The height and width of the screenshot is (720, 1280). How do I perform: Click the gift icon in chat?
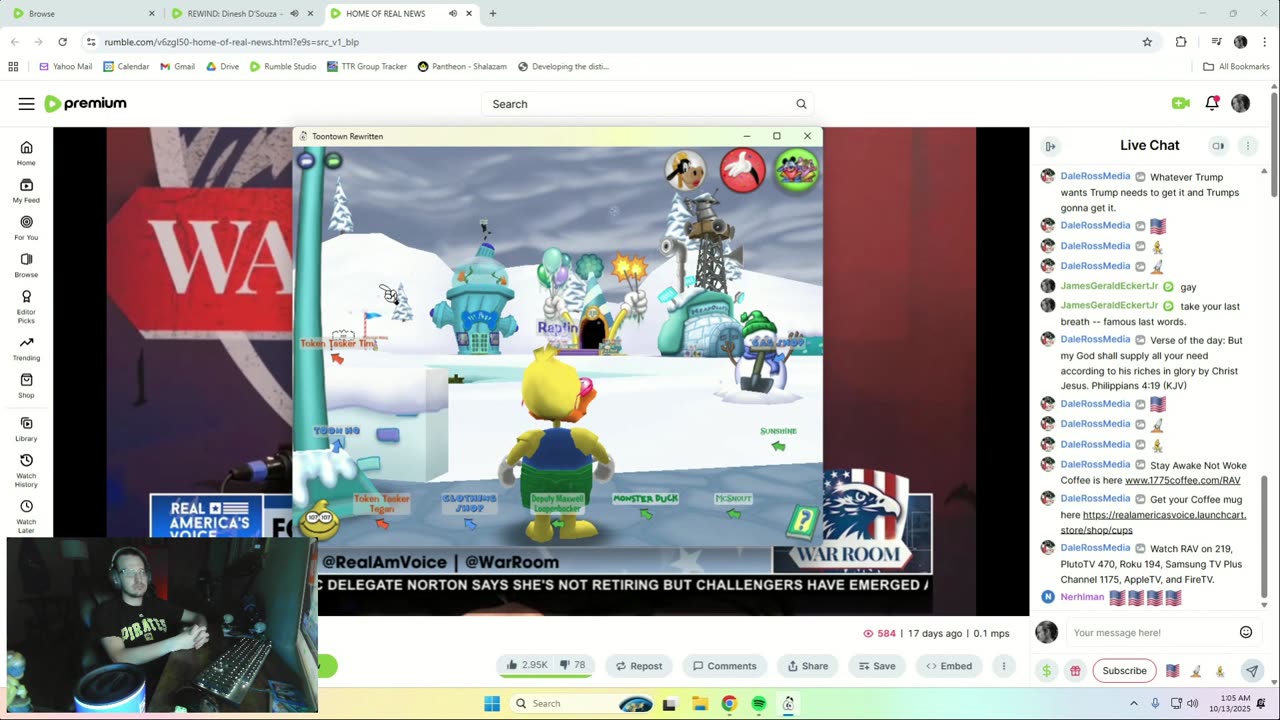[x=1075, y=671]
